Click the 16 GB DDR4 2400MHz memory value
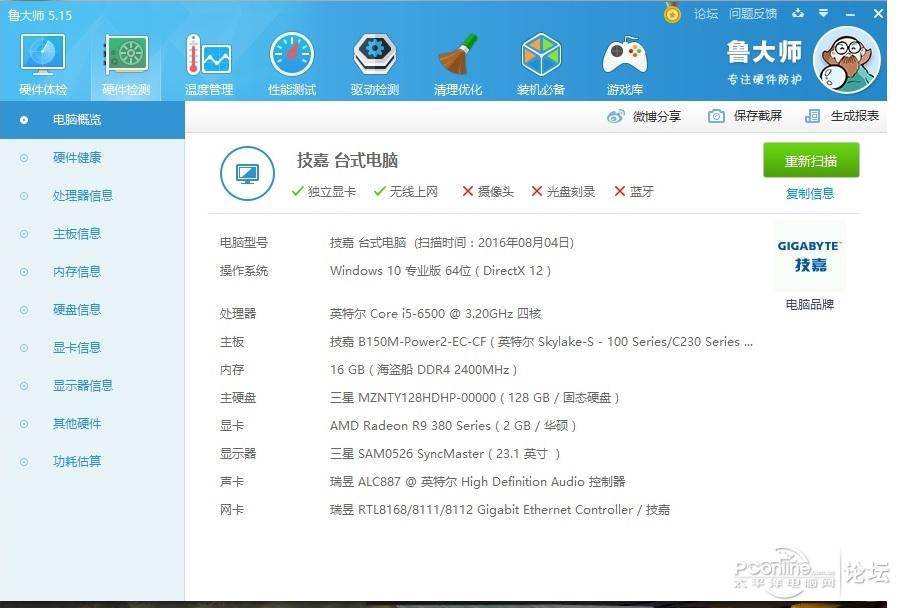 click(424, 370)
